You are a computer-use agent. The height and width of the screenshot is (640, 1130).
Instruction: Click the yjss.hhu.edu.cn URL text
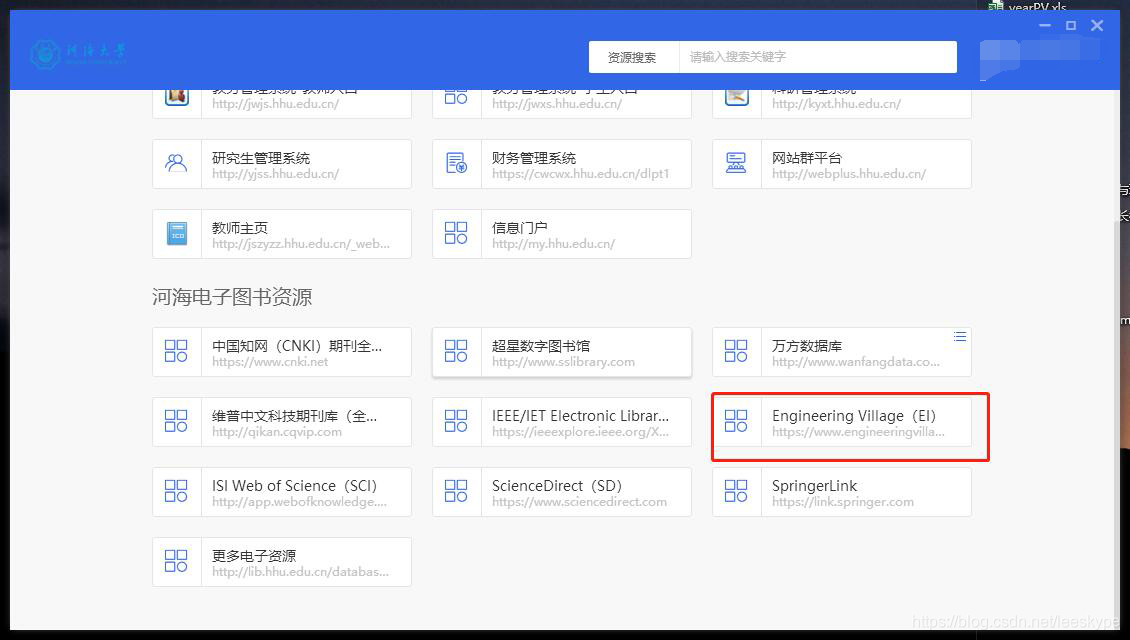(x=275, y=174)
